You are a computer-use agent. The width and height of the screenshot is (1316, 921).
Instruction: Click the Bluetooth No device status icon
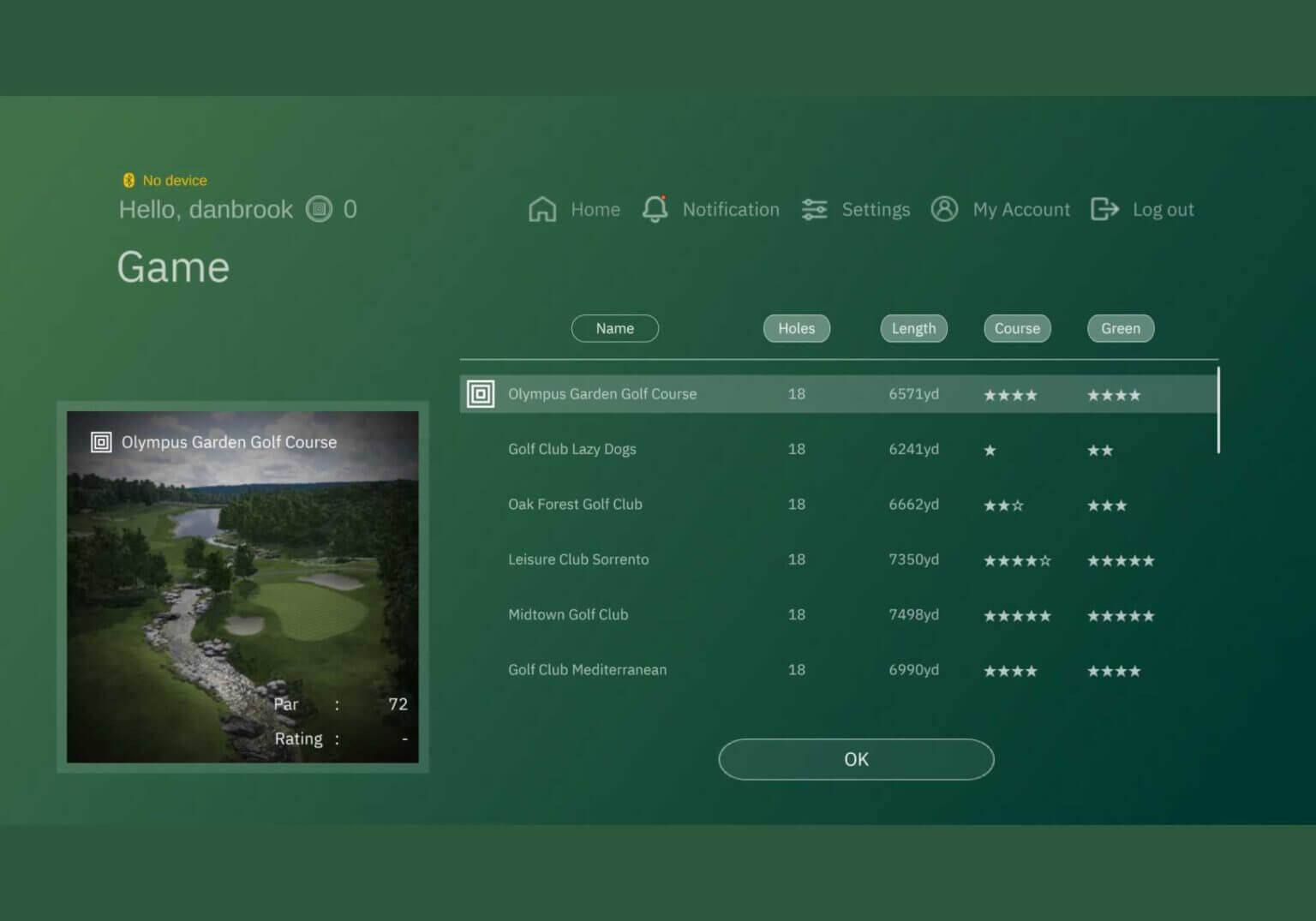(x=129, y=180)
